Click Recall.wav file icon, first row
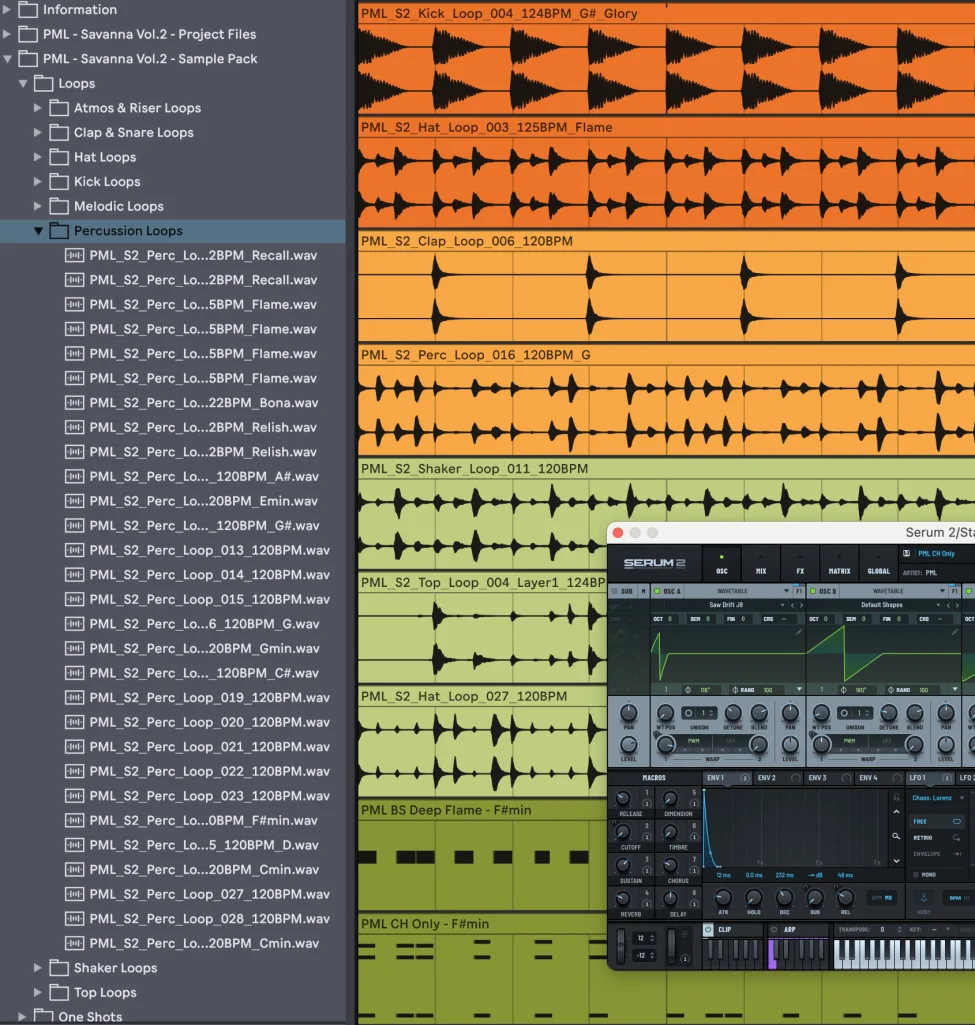 pyautogui.click(x=74, y=255)
